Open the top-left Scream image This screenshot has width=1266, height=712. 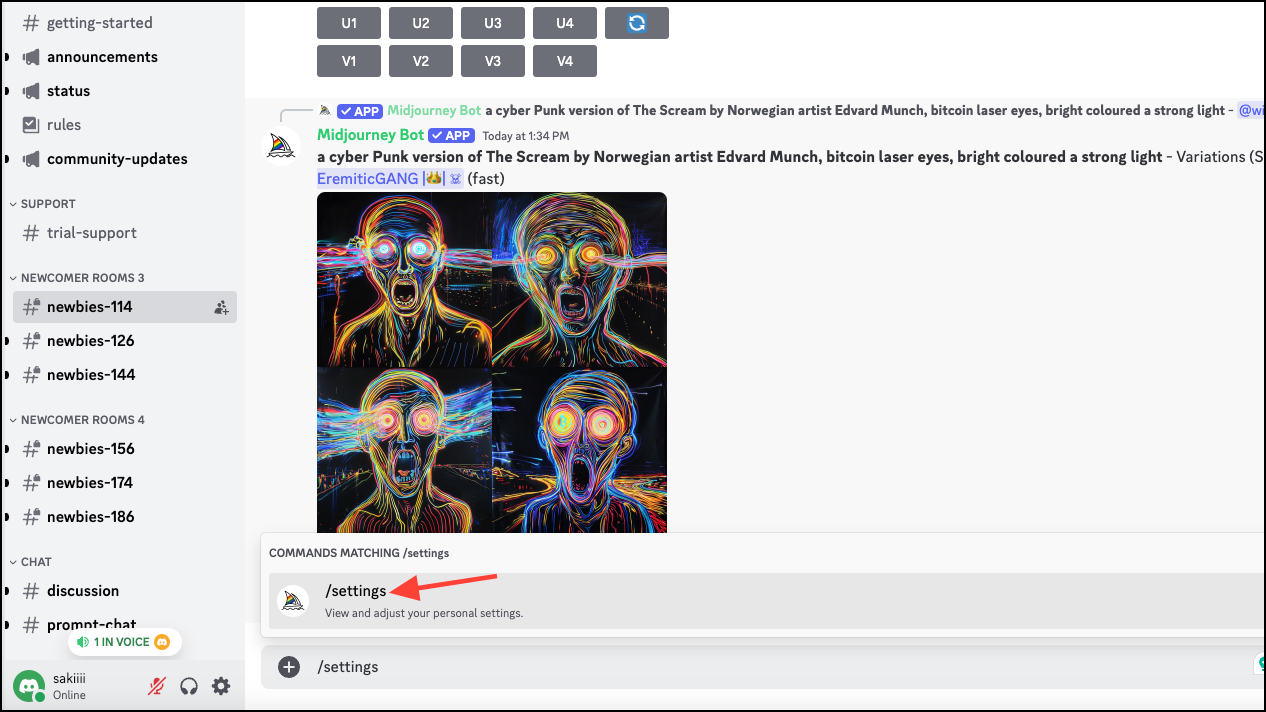[404, 280]
